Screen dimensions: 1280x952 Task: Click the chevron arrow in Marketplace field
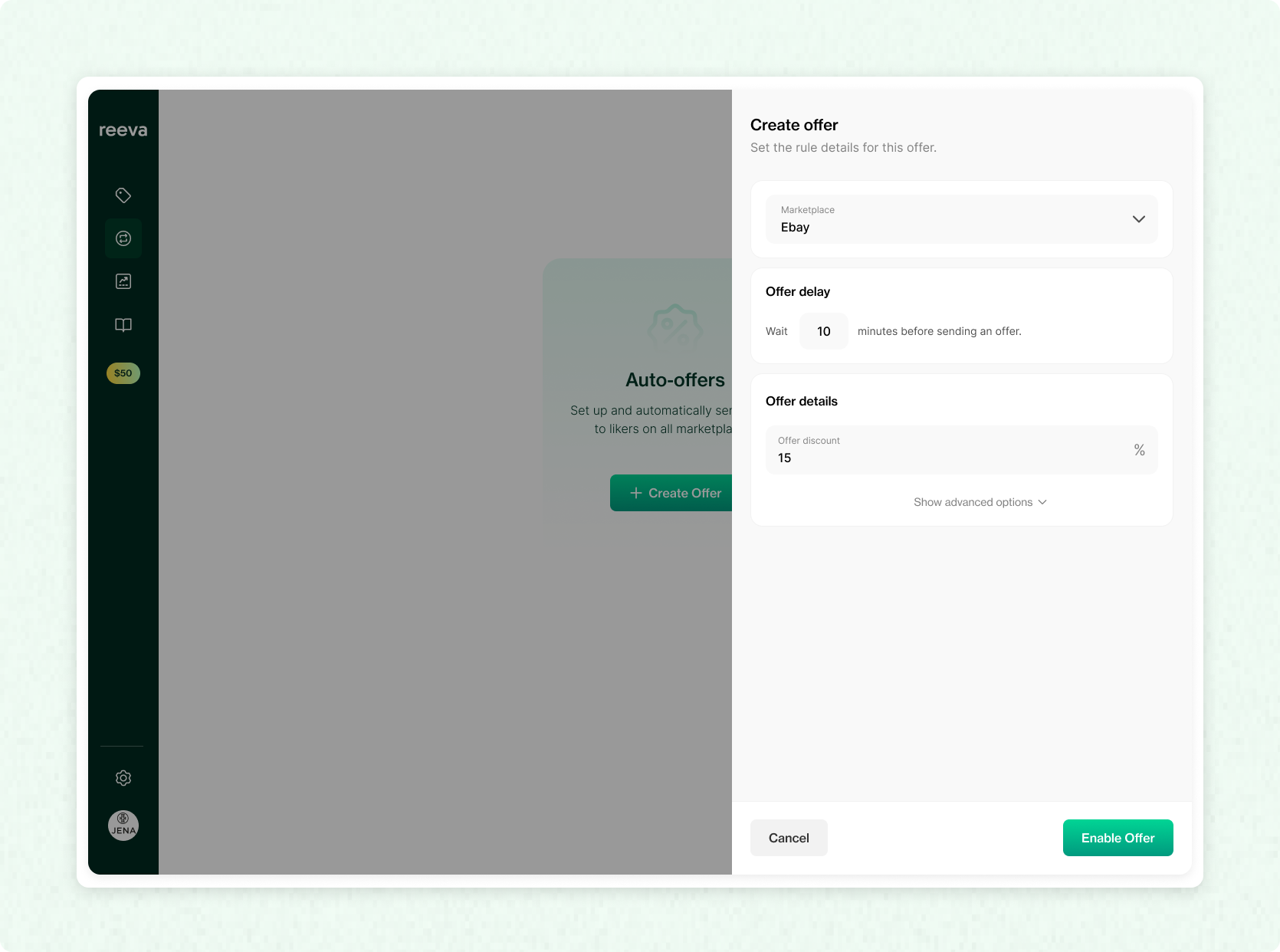tap(1138, 219)
